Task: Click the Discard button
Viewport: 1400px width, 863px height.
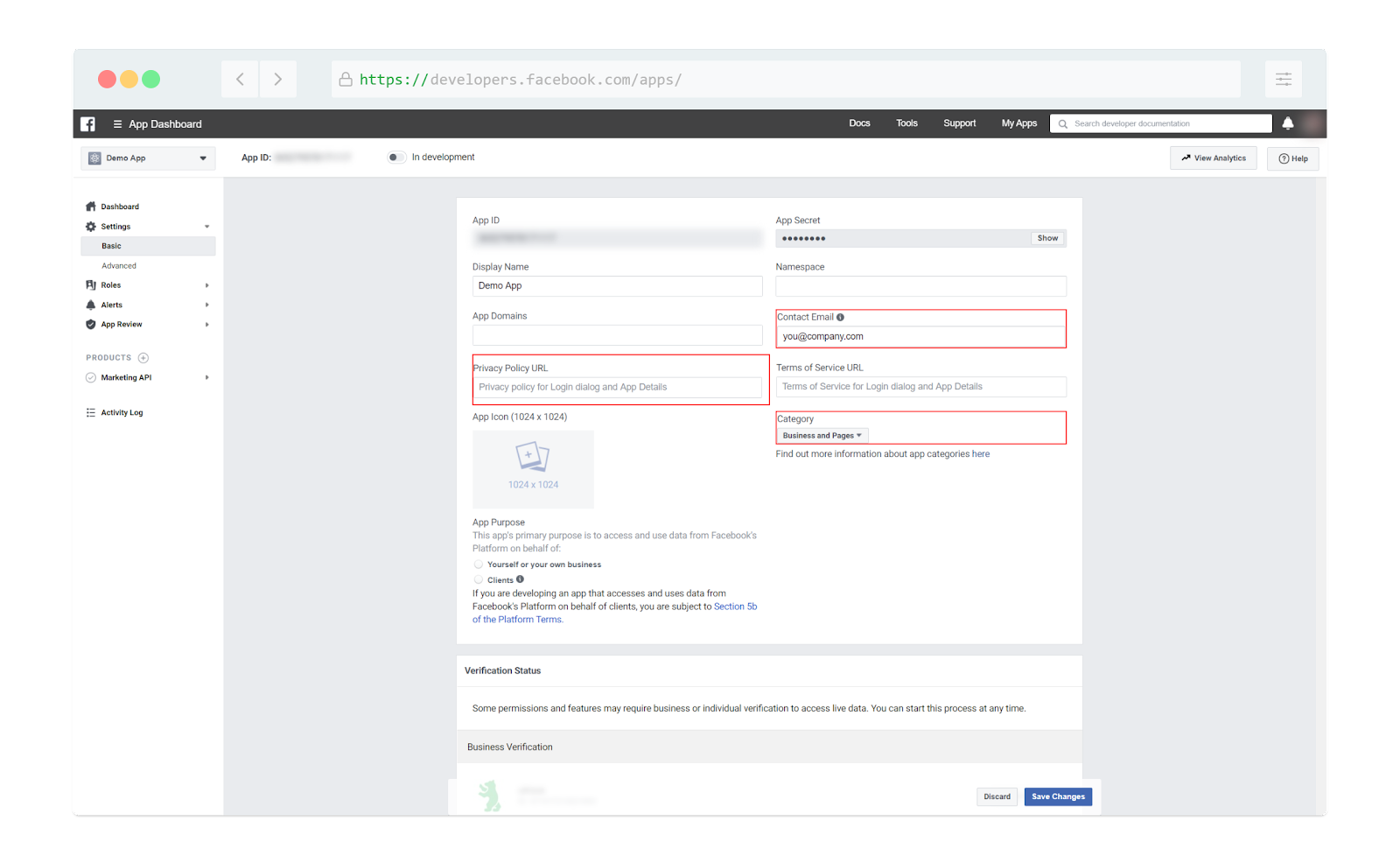Action: point(997,796)
